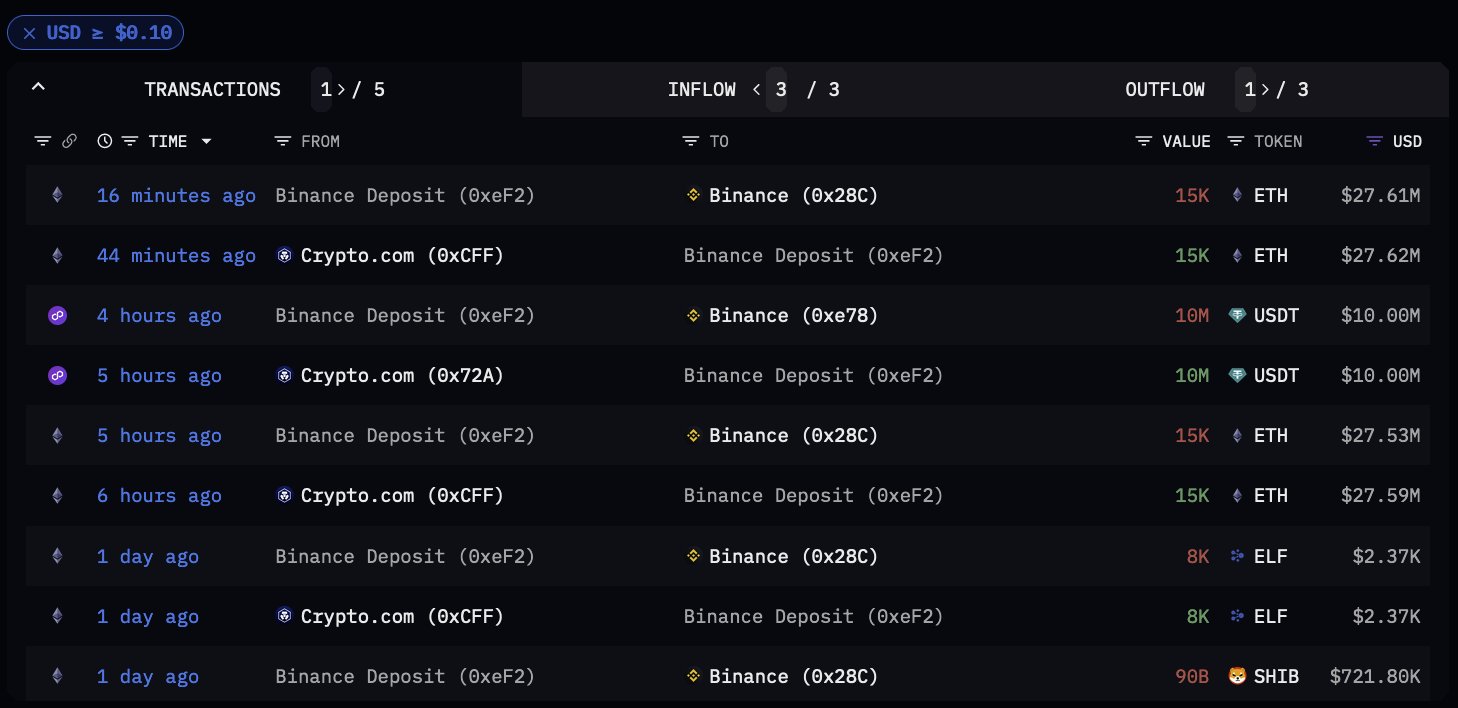Go to previous Inflow page arrow
This screenshot has width=1458, height=708.
(757, 90)
